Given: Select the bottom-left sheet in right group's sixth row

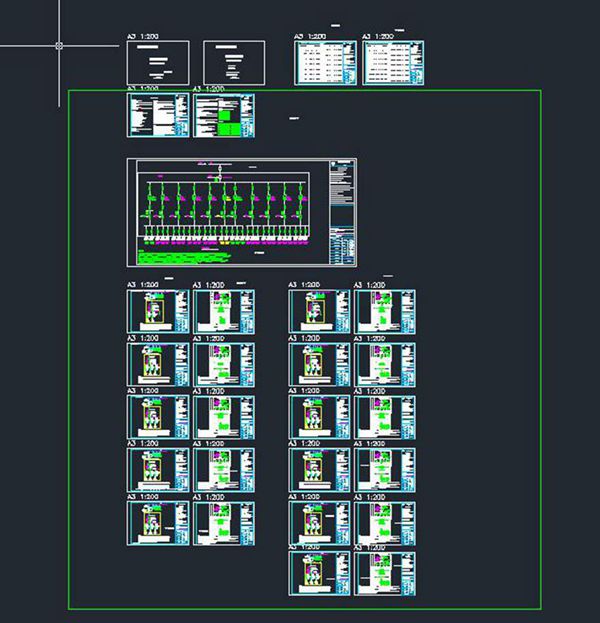Looking at the screenshot, I should pos(319,574).
